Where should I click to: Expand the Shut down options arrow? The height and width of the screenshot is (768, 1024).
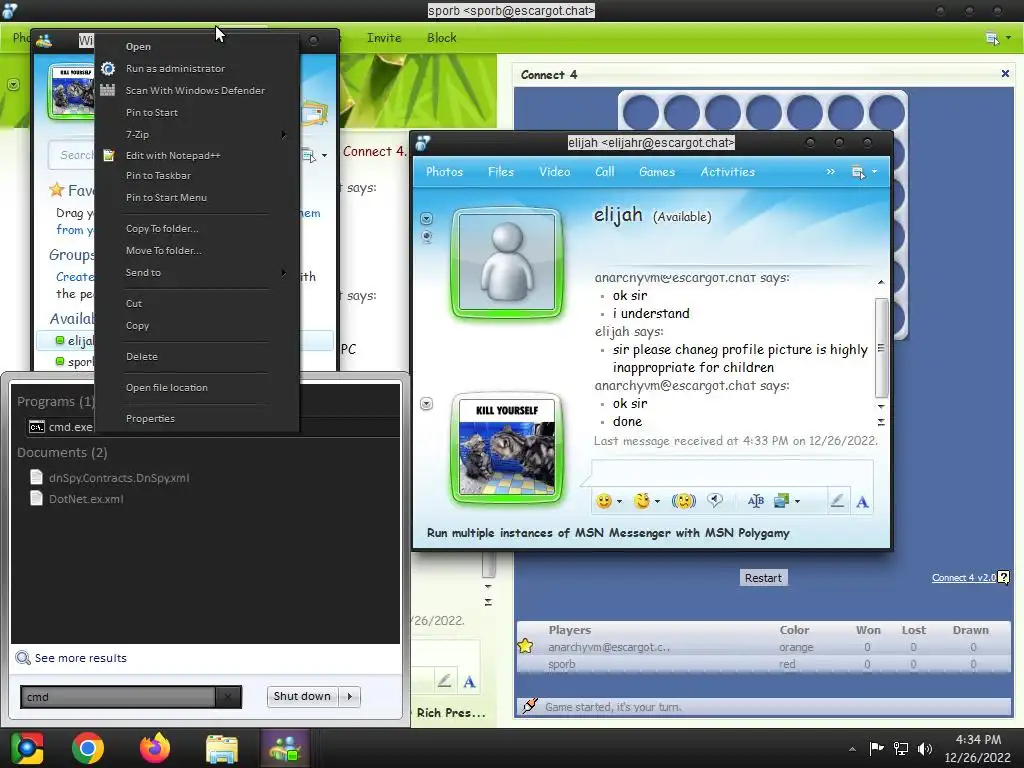[350, 696]
